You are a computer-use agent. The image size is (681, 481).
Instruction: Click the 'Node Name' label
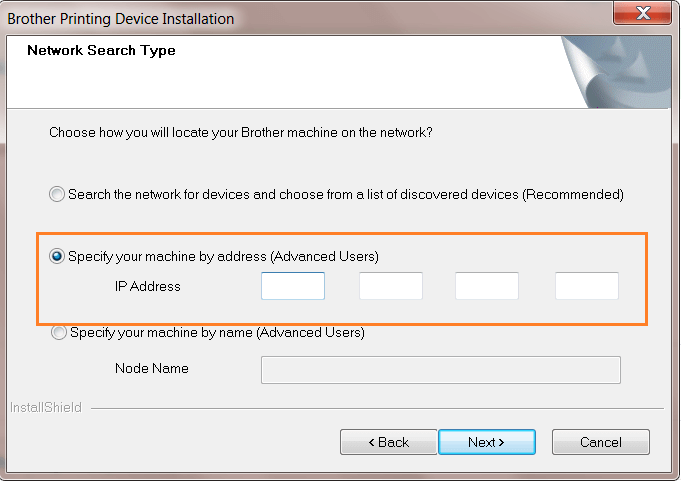coord(152,368)
